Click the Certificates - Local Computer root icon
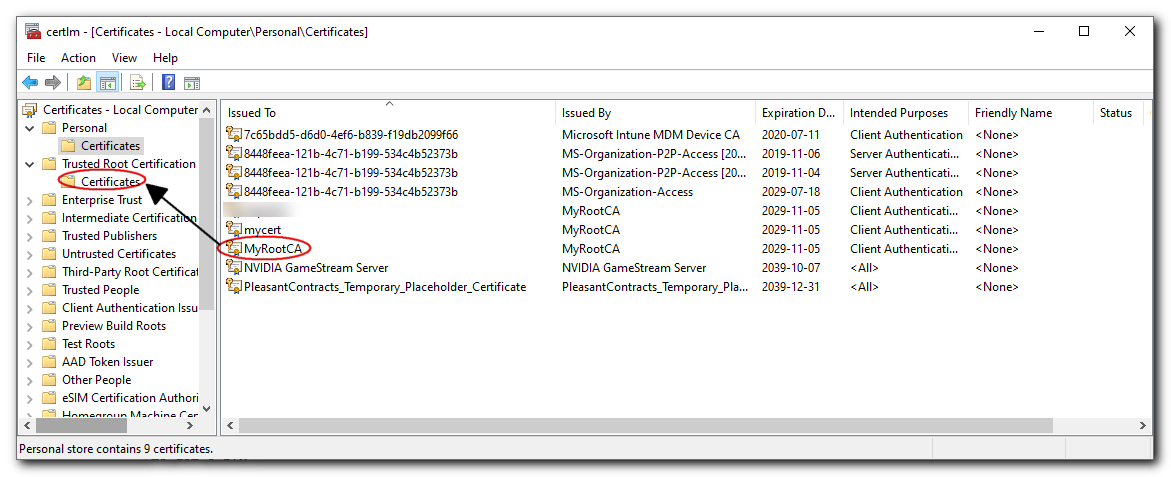 pyautogui.click(x=30, y=110)
